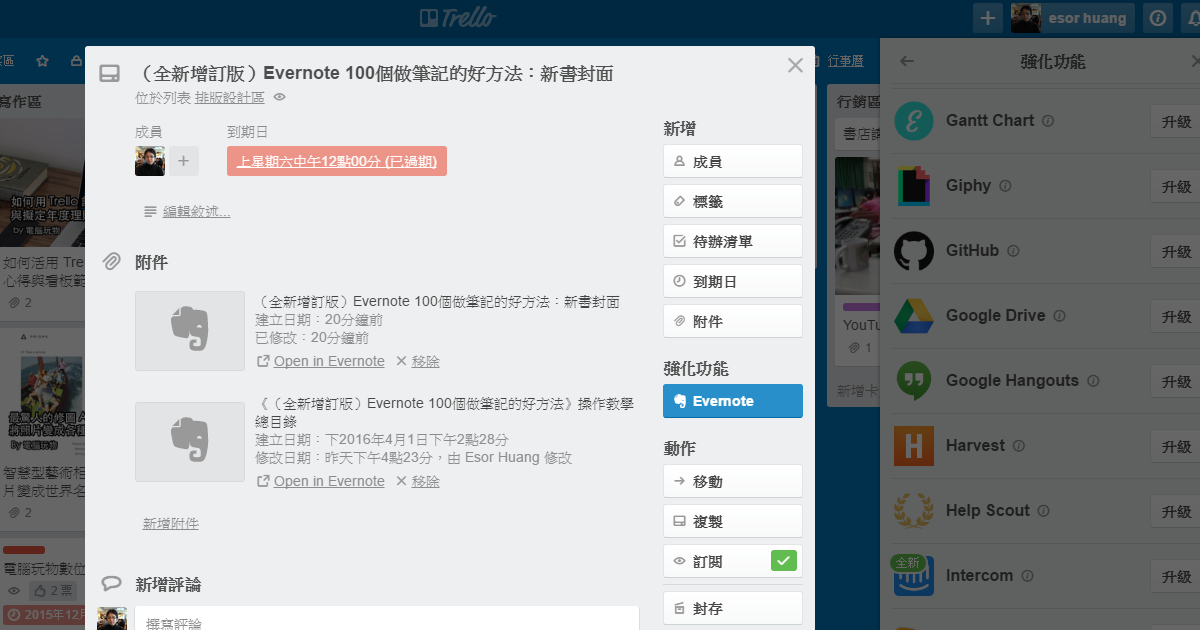Show info for Harvest power-up
1200x630 pixels.
[x=1019, y=446]
